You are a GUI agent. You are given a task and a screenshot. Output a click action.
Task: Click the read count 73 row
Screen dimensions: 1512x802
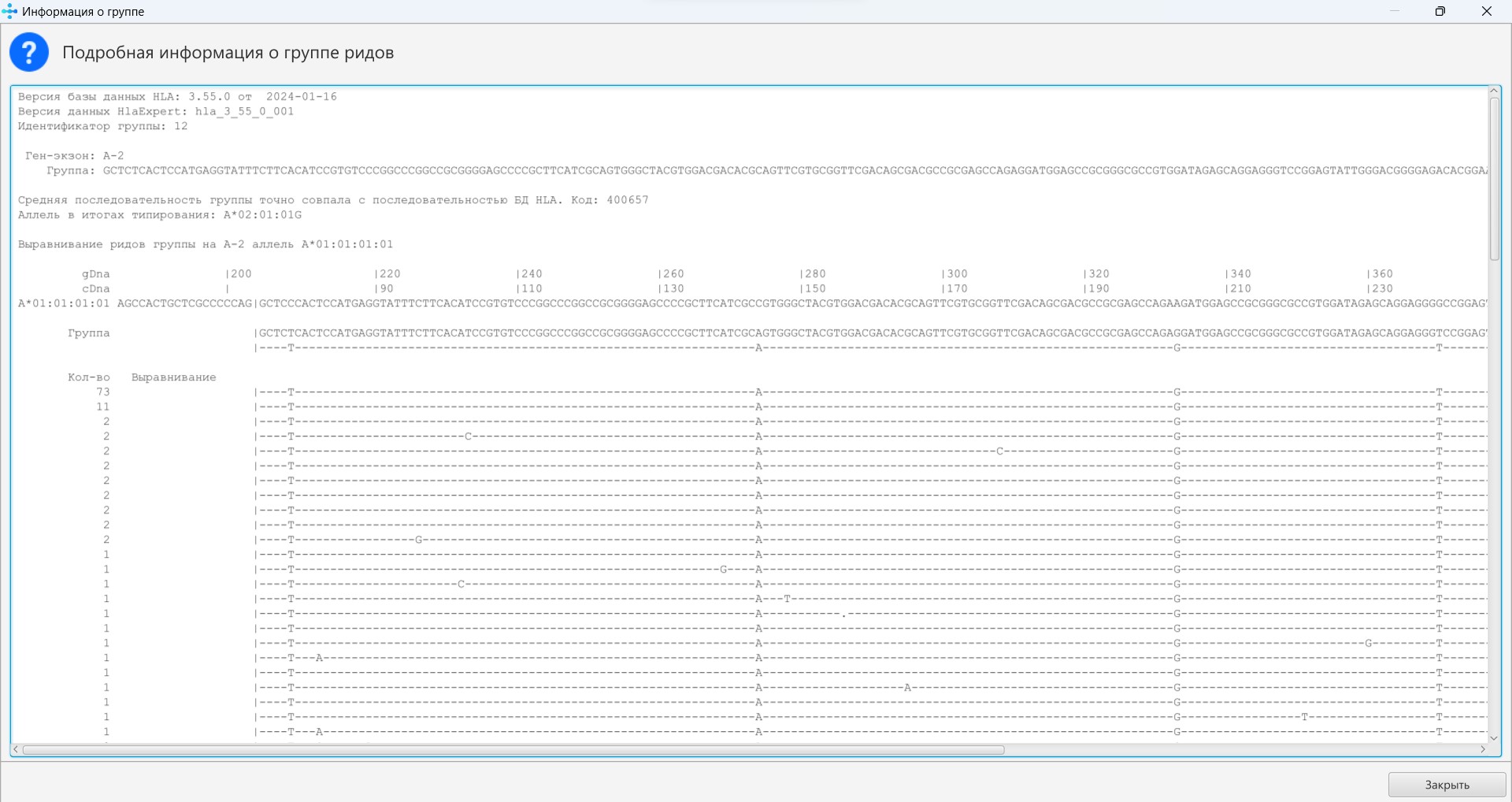pyautogui.click(x=103, y=392)
